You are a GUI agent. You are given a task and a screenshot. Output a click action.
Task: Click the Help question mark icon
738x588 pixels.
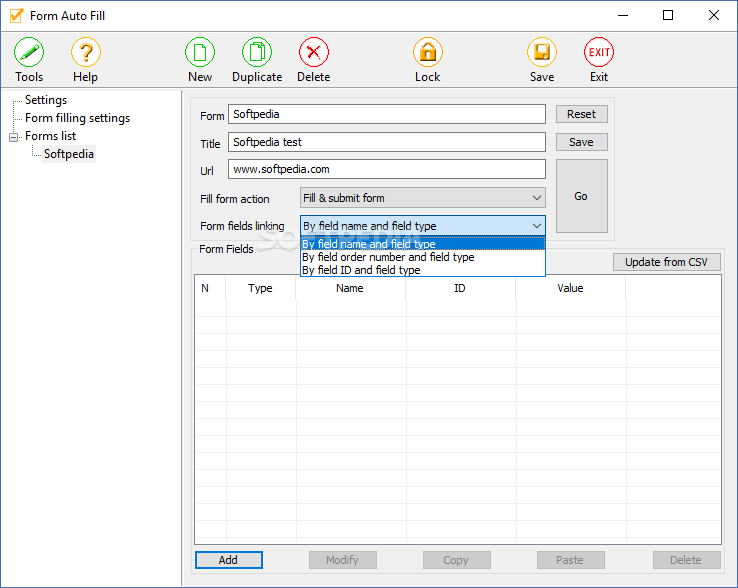[86, 53]
